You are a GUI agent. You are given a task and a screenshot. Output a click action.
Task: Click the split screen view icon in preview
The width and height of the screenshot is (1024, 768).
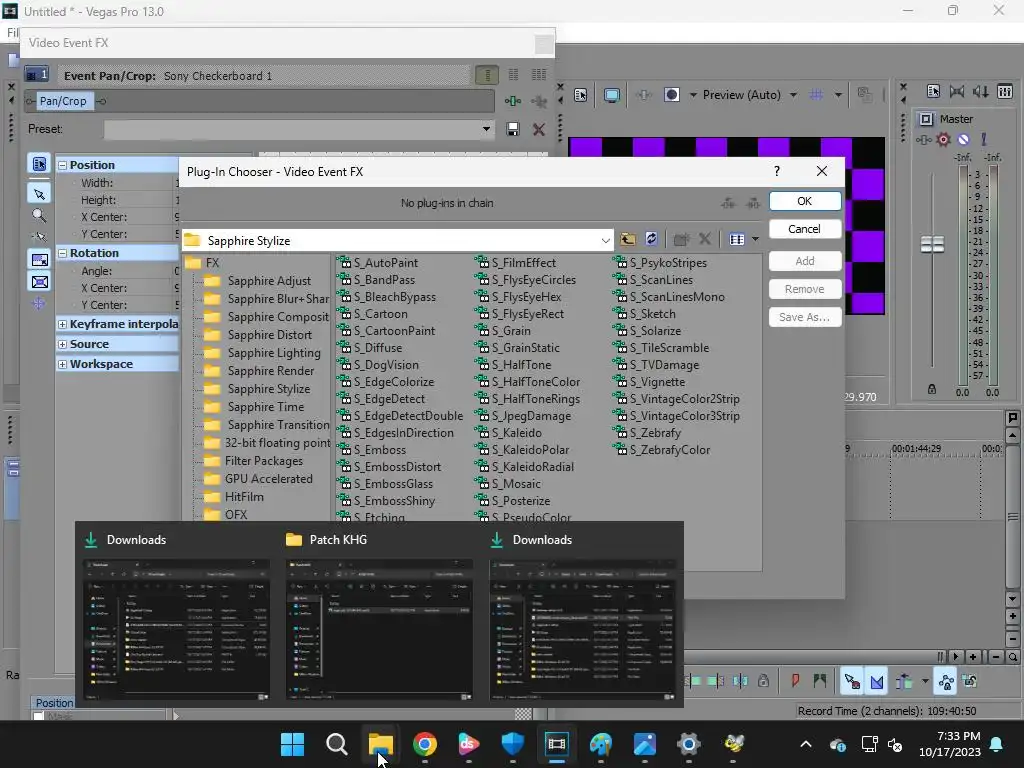pyautogui.click(x=671, y=95)
